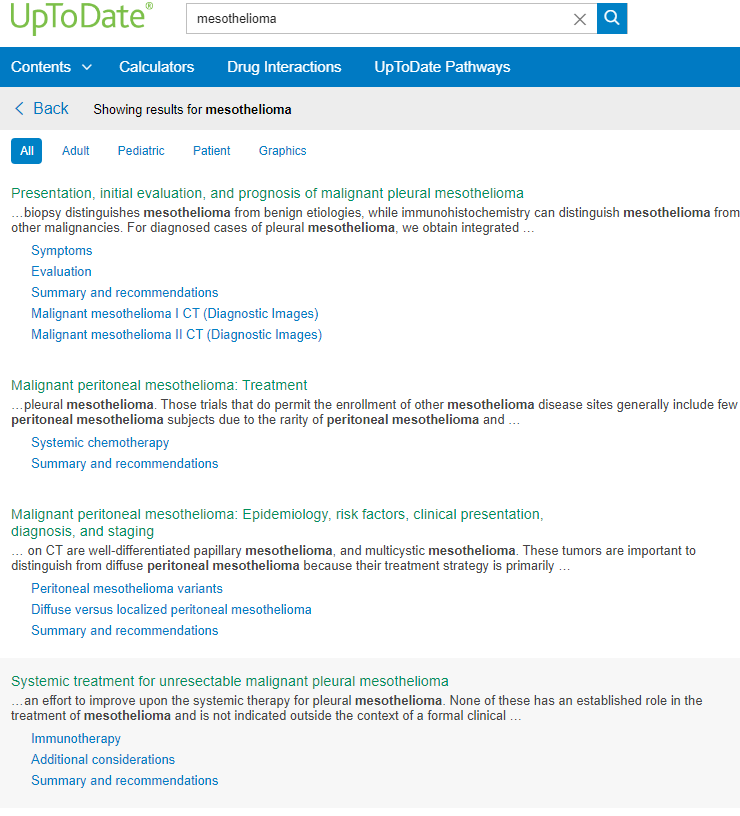This screenshot has height=816, width=740.
Task: Filter results by Graphics tab
Action: (x=283, y=151)
